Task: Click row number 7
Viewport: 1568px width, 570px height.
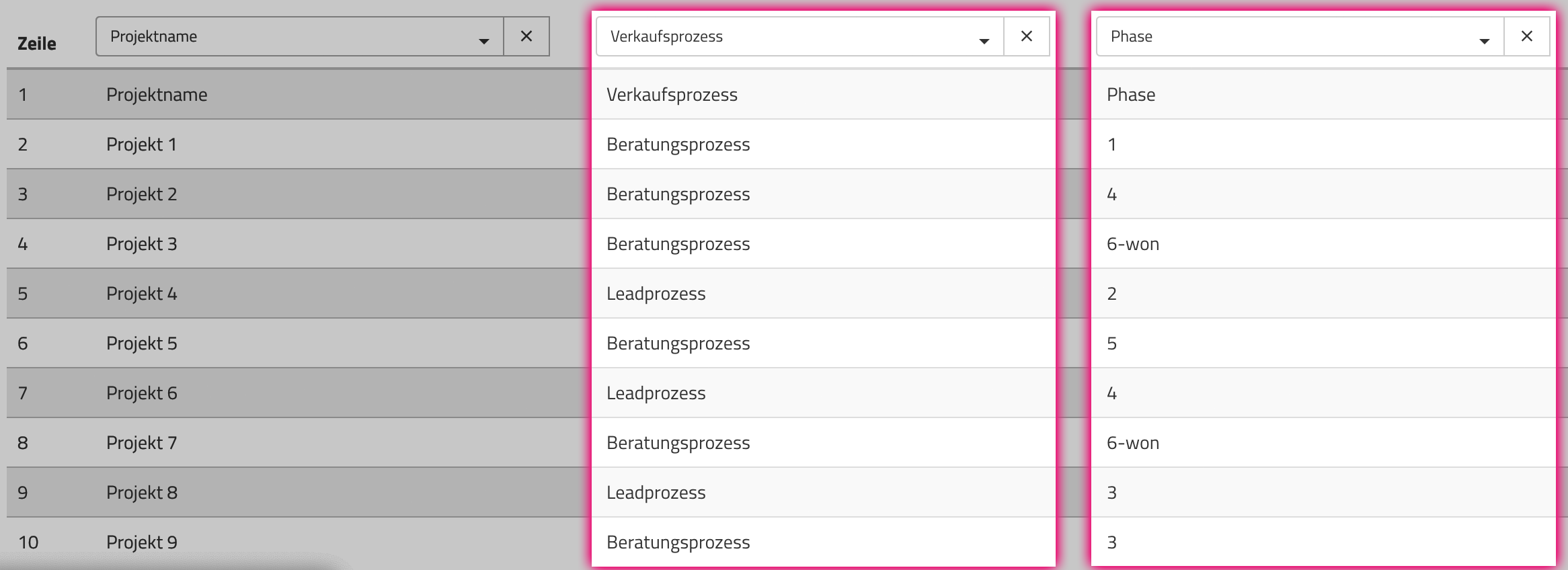Action: 22,393
